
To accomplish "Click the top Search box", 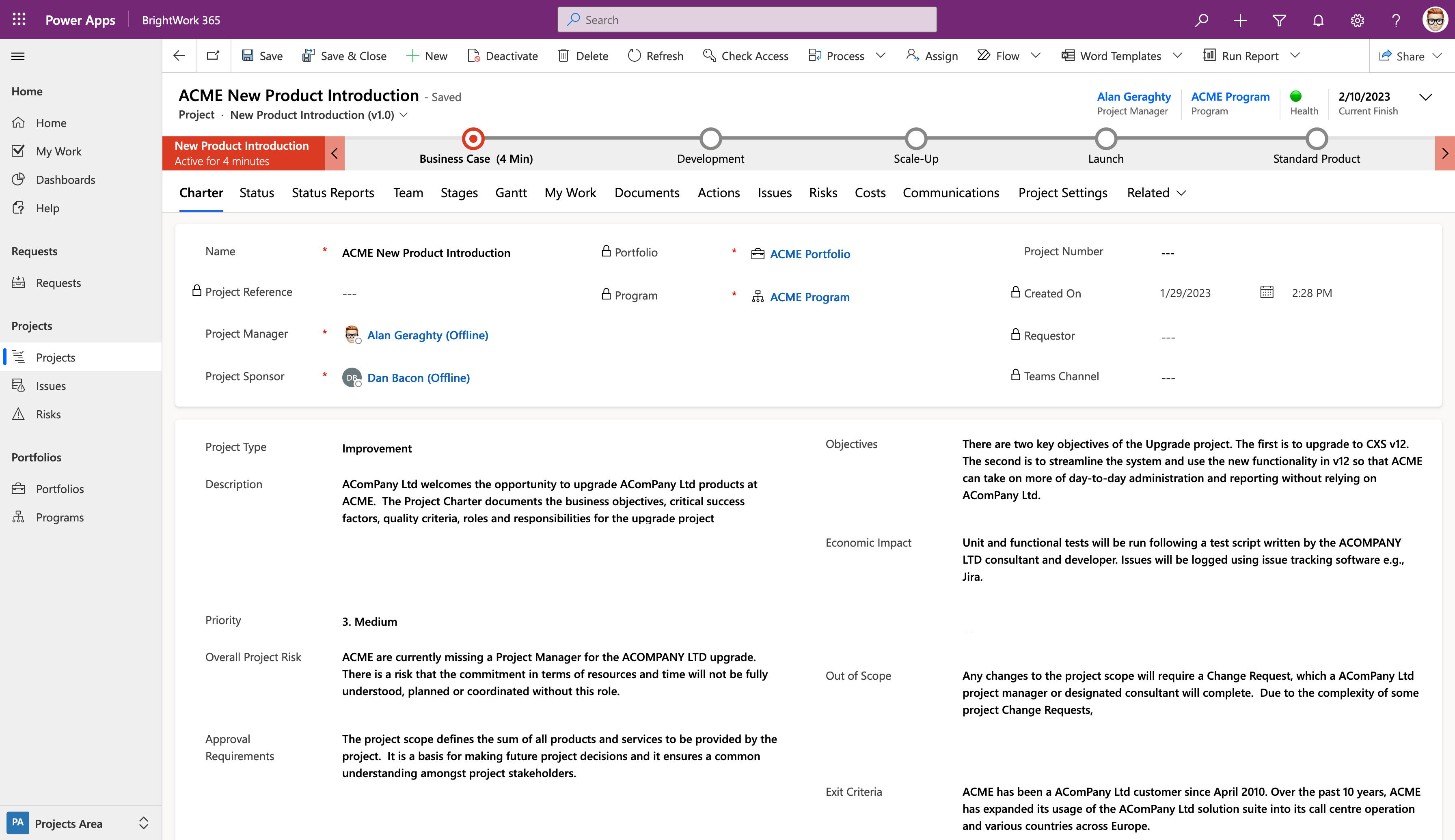I will pyautogui.click(x=747, y=19).
